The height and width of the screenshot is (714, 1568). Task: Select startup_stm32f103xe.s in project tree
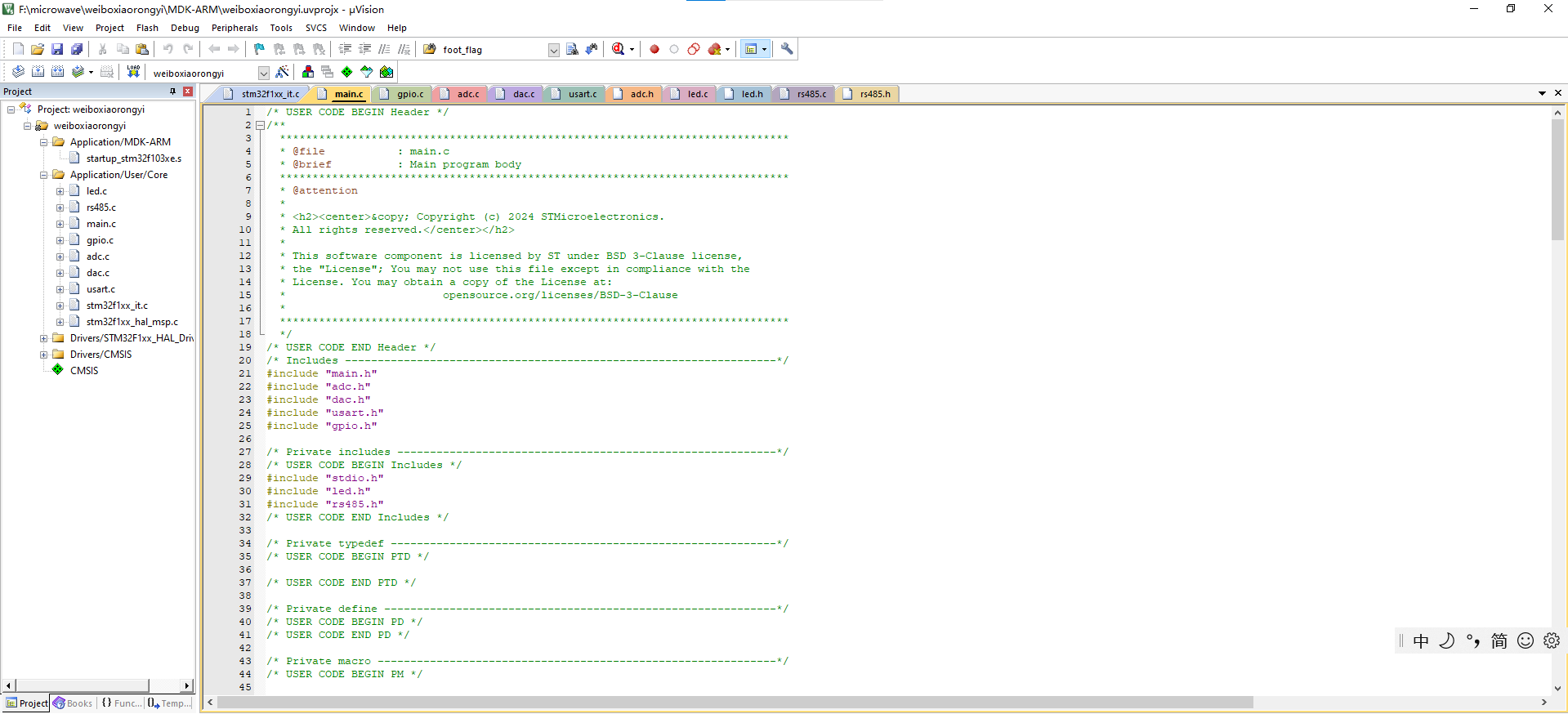[134, 158]
